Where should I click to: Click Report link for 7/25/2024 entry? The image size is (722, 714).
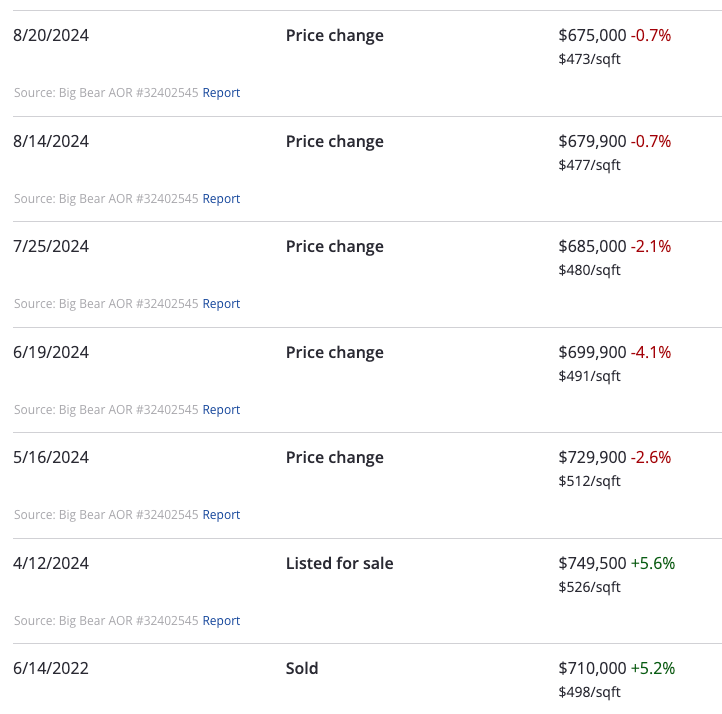221,304
